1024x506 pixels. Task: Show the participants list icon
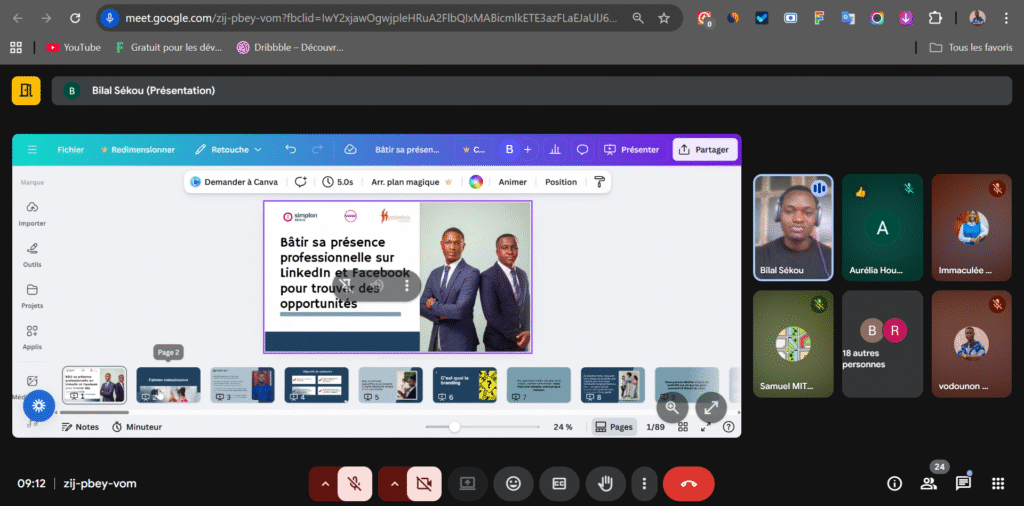coord(929,483)
